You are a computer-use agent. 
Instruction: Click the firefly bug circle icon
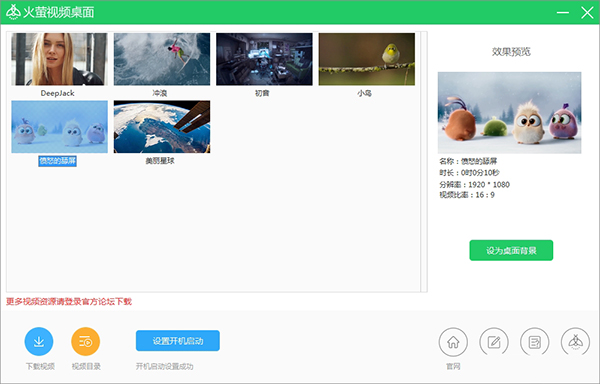coord(575,342)
